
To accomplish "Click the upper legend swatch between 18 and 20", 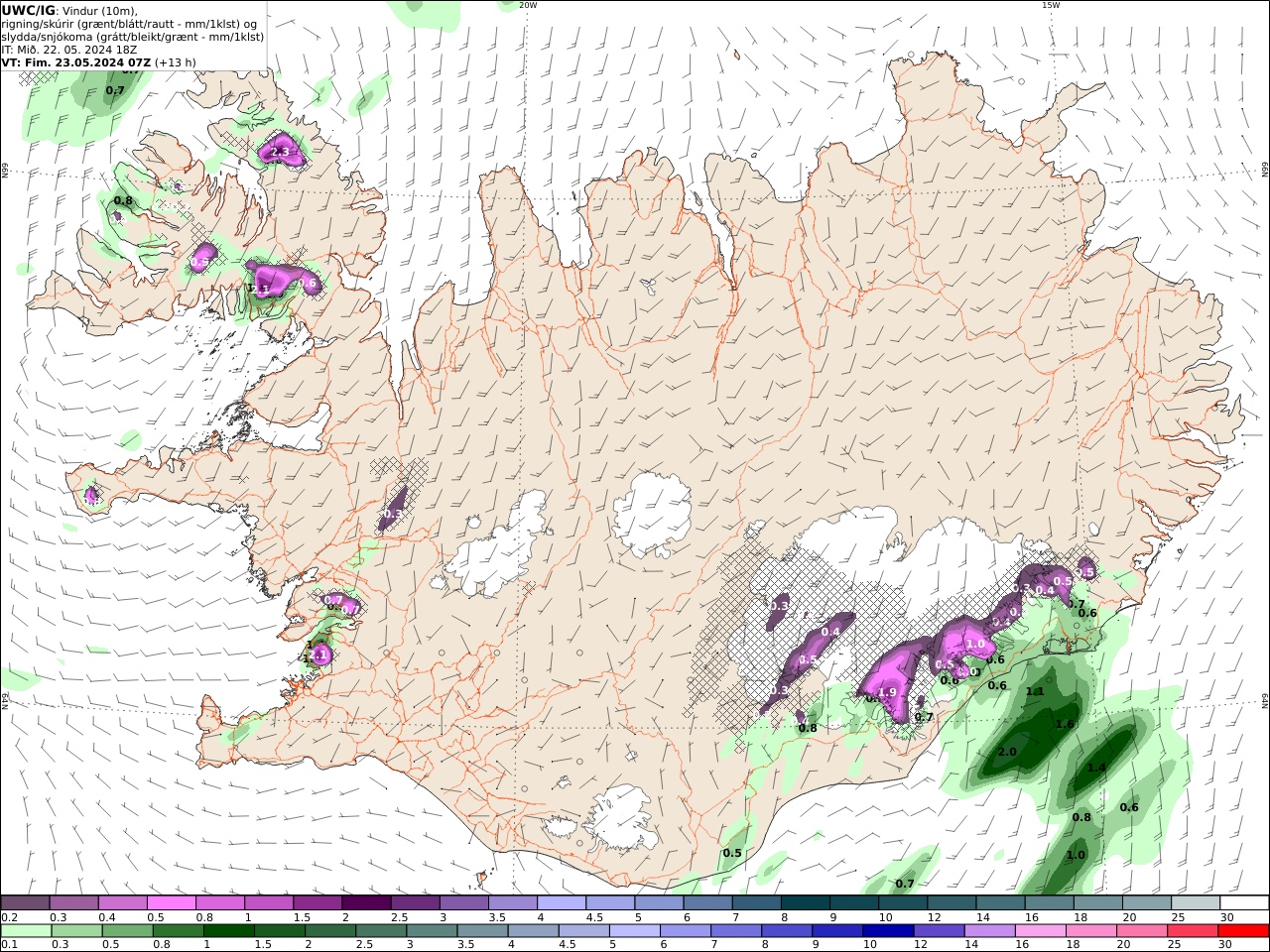I will pyautogui.click(x=1097, y=903).
